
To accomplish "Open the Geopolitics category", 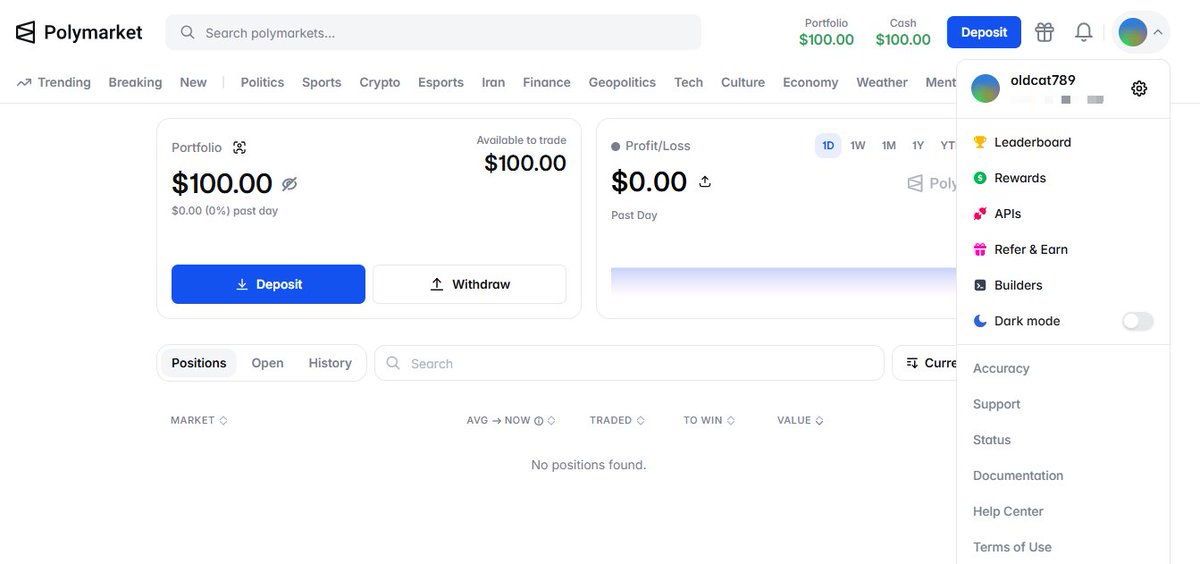I will [x=622, y=82].
